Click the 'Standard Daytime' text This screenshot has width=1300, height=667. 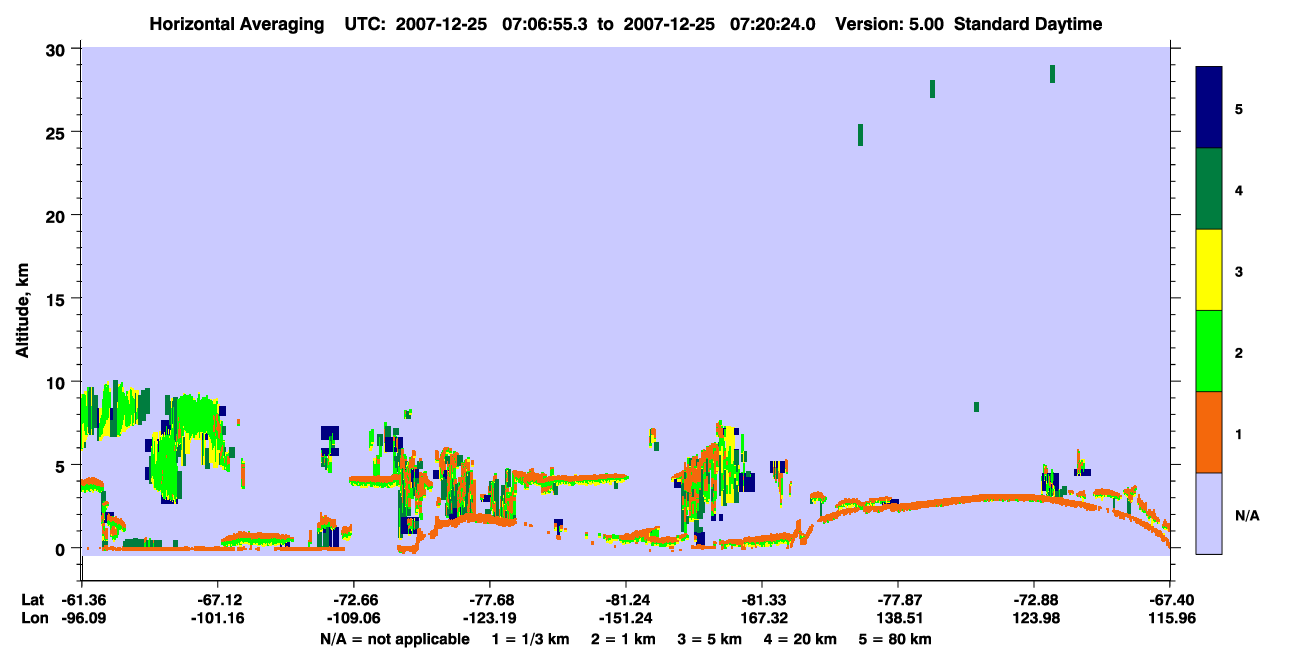tap(1029, 24)
